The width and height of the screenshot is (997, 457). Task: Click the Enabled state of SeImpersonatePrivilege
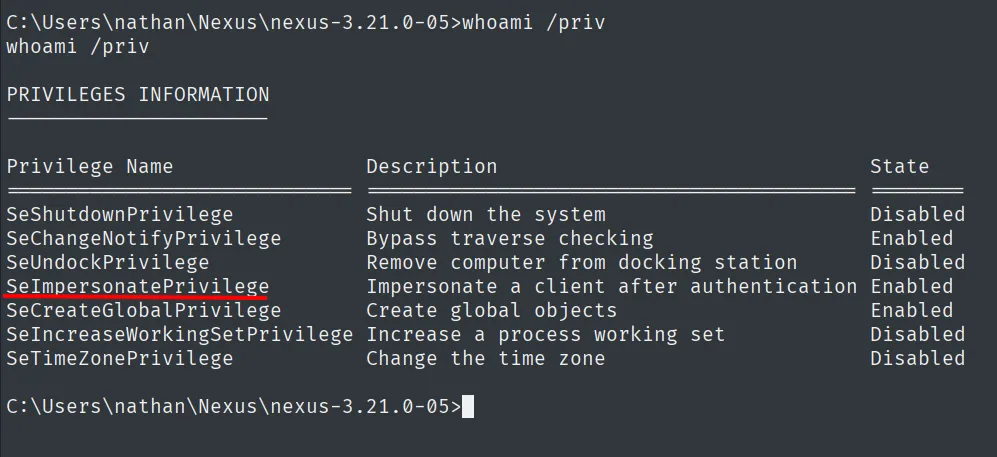point(912,287)
